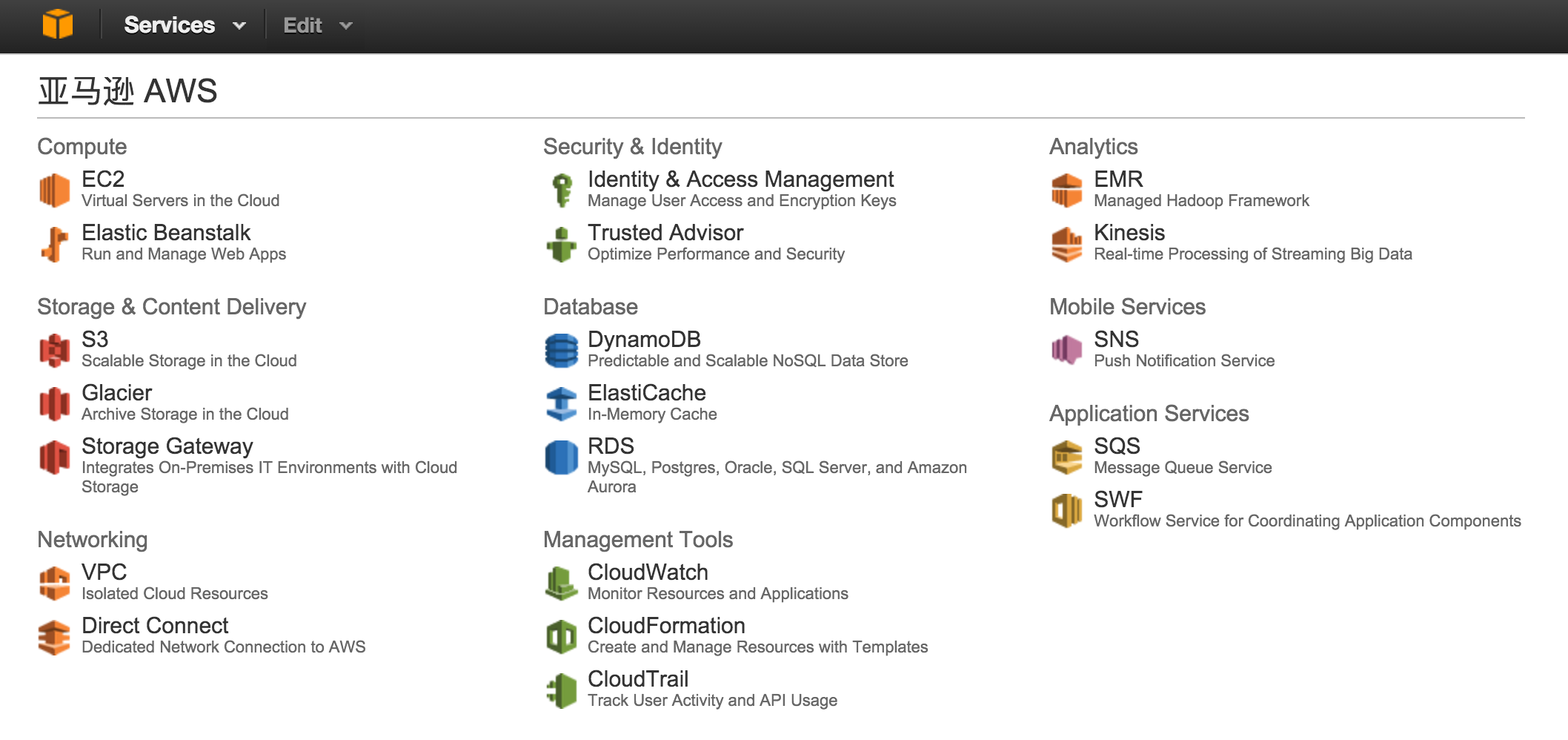
Task: Open the EC2 service icon
Action: point(55,191)
